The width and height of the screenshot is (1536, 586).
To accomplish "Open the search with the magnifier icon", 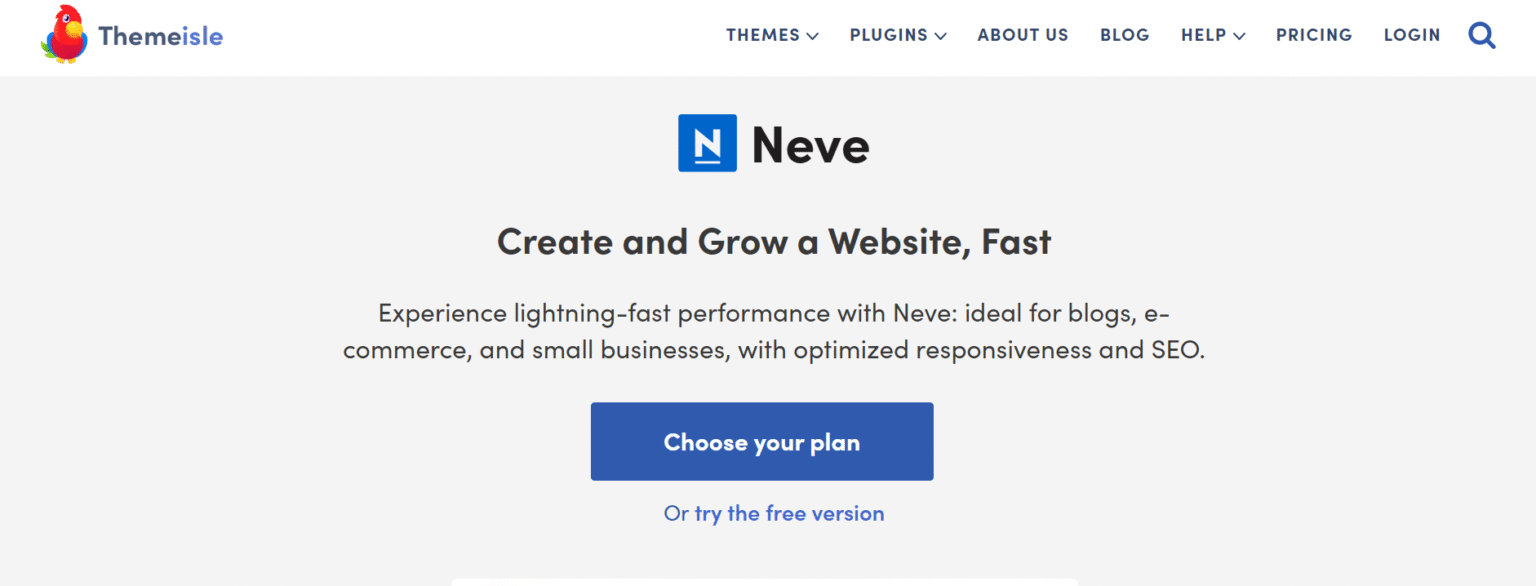I will tap(1482, 35).
